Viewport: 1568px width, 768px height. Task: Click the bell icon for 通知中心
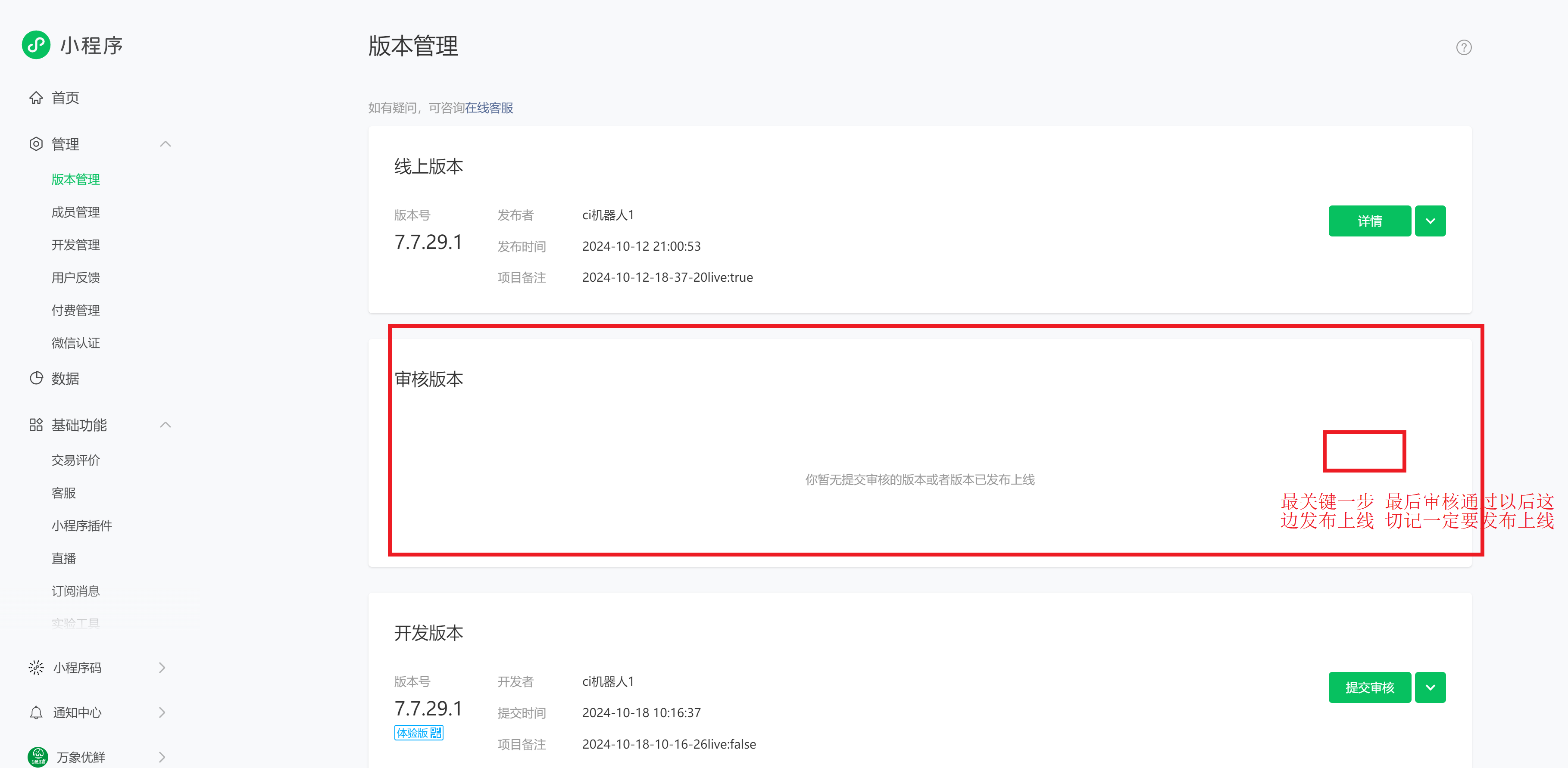tap(36, 713)
